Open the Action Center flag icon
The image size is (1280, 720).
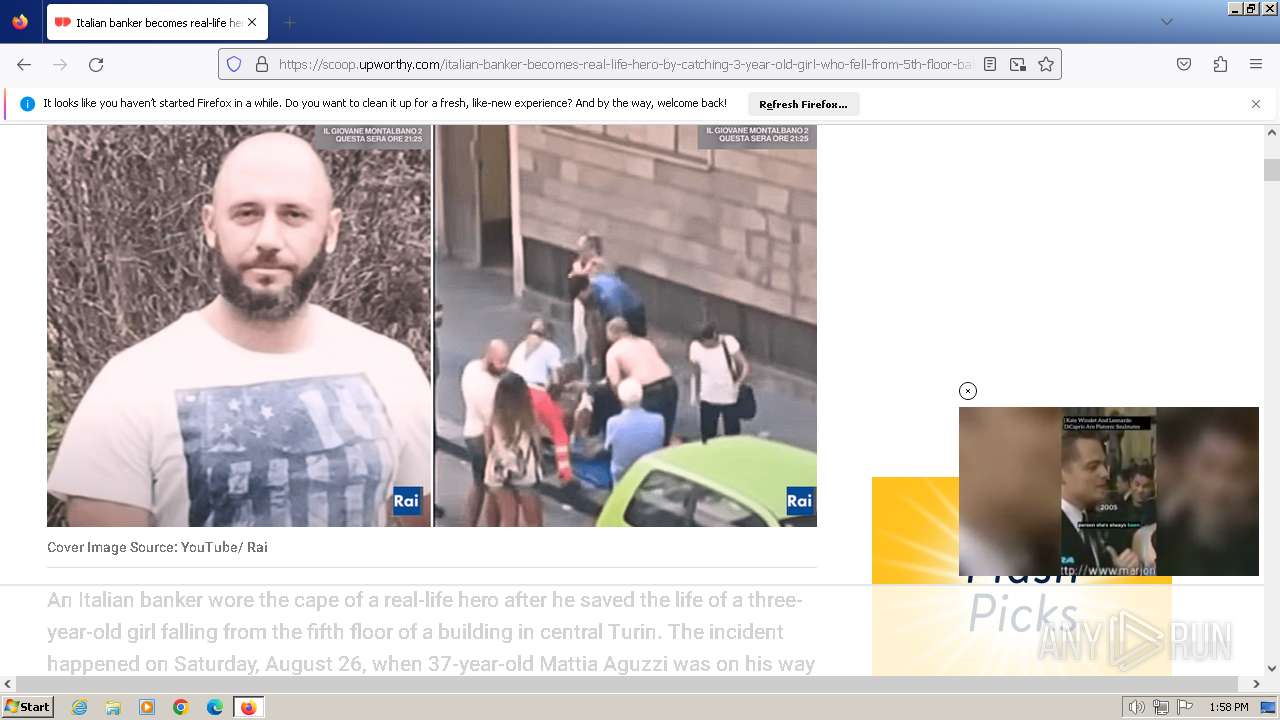point(1185,707)
